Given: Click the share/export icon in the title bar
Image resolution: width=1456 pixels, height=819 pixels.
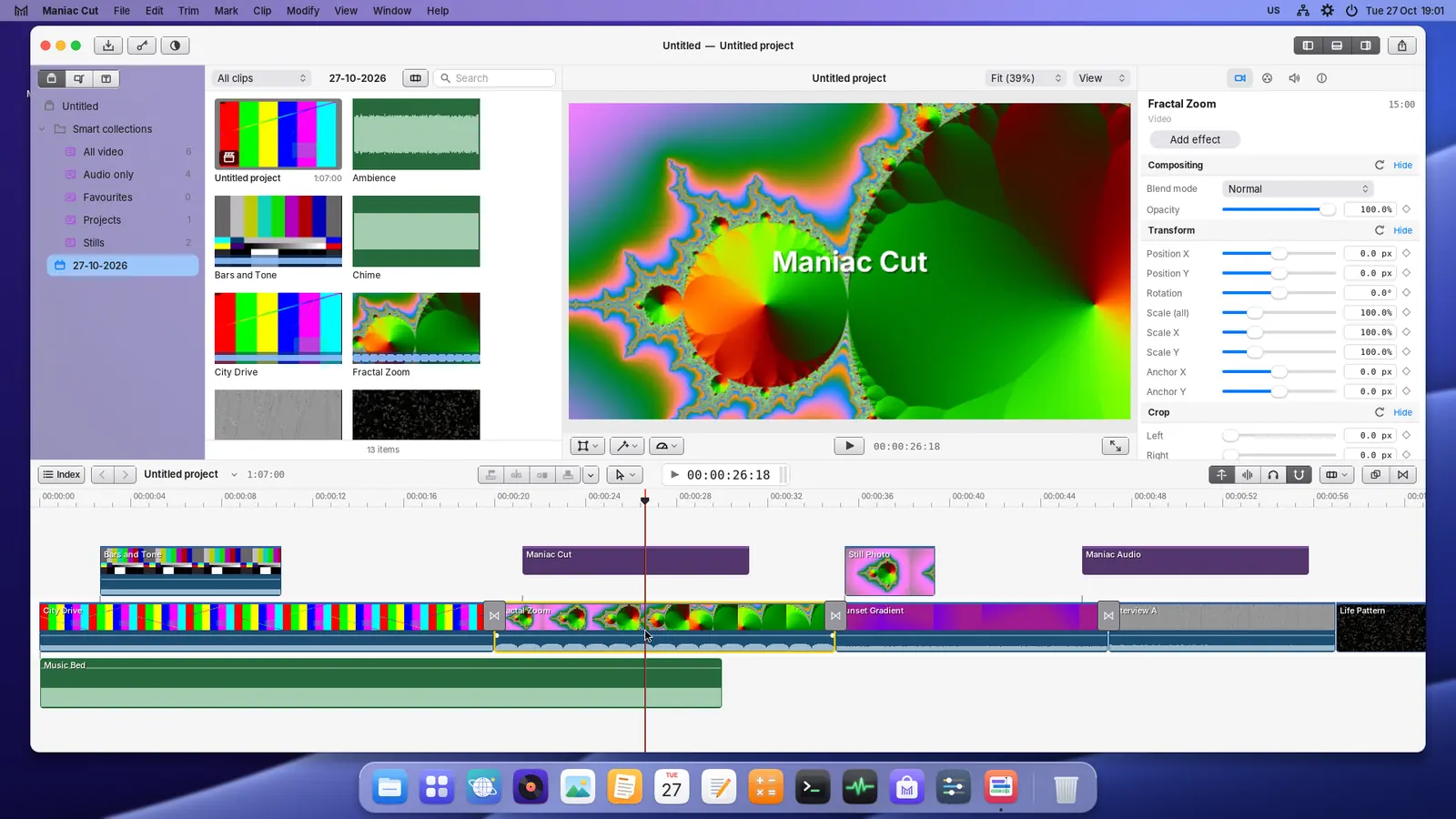Looking at the screenshot, I should click(1402, 45).
